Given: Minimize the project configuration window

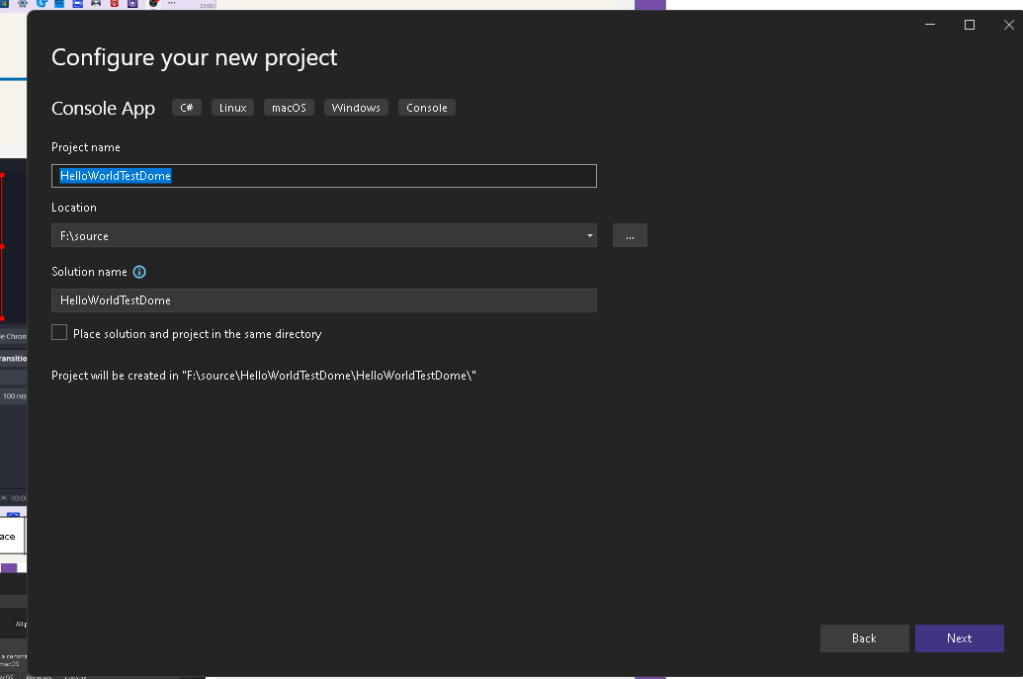Looking at the screenshot, I should (930, 25).
